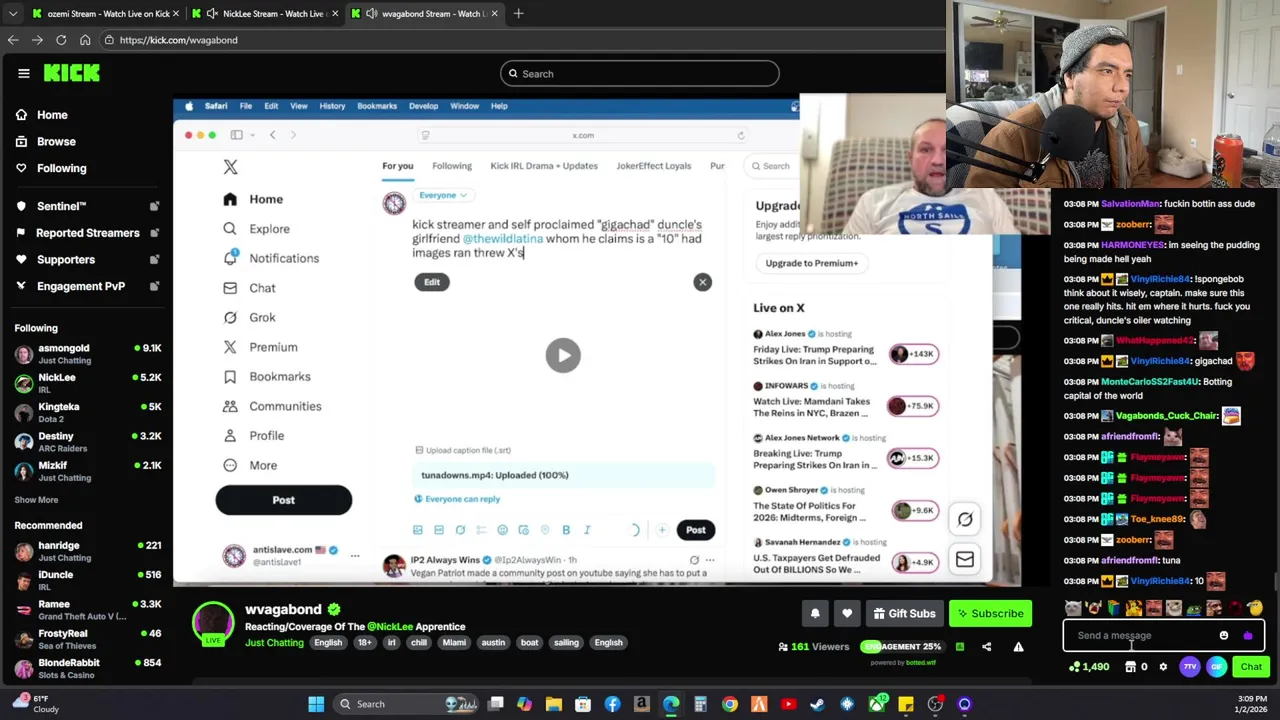Viewport: 1280px width, 720px height.
Task: Select the Following tab on X
Action: point(452,166)
